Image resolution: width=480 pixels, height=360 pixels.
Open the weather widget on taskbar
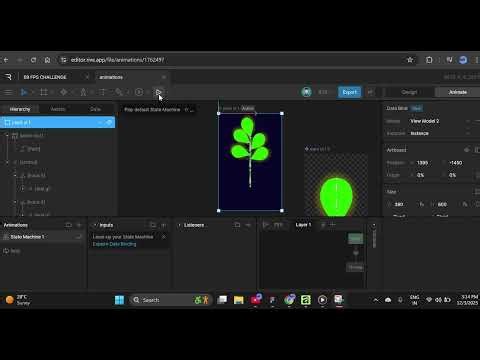pyautogui.click(x=18, y=300)
